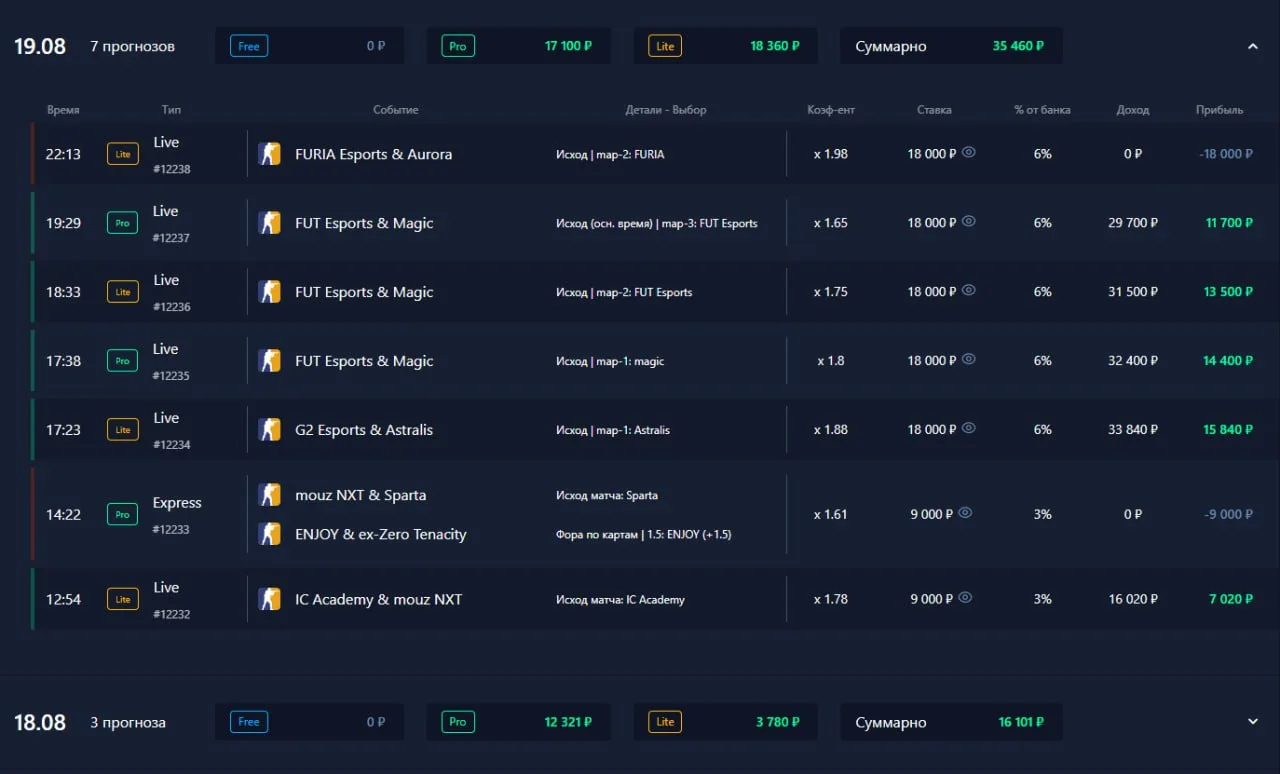1280x774 pixels.
Task: Select the Free summary box for 19.08
Action: point(310,46)
